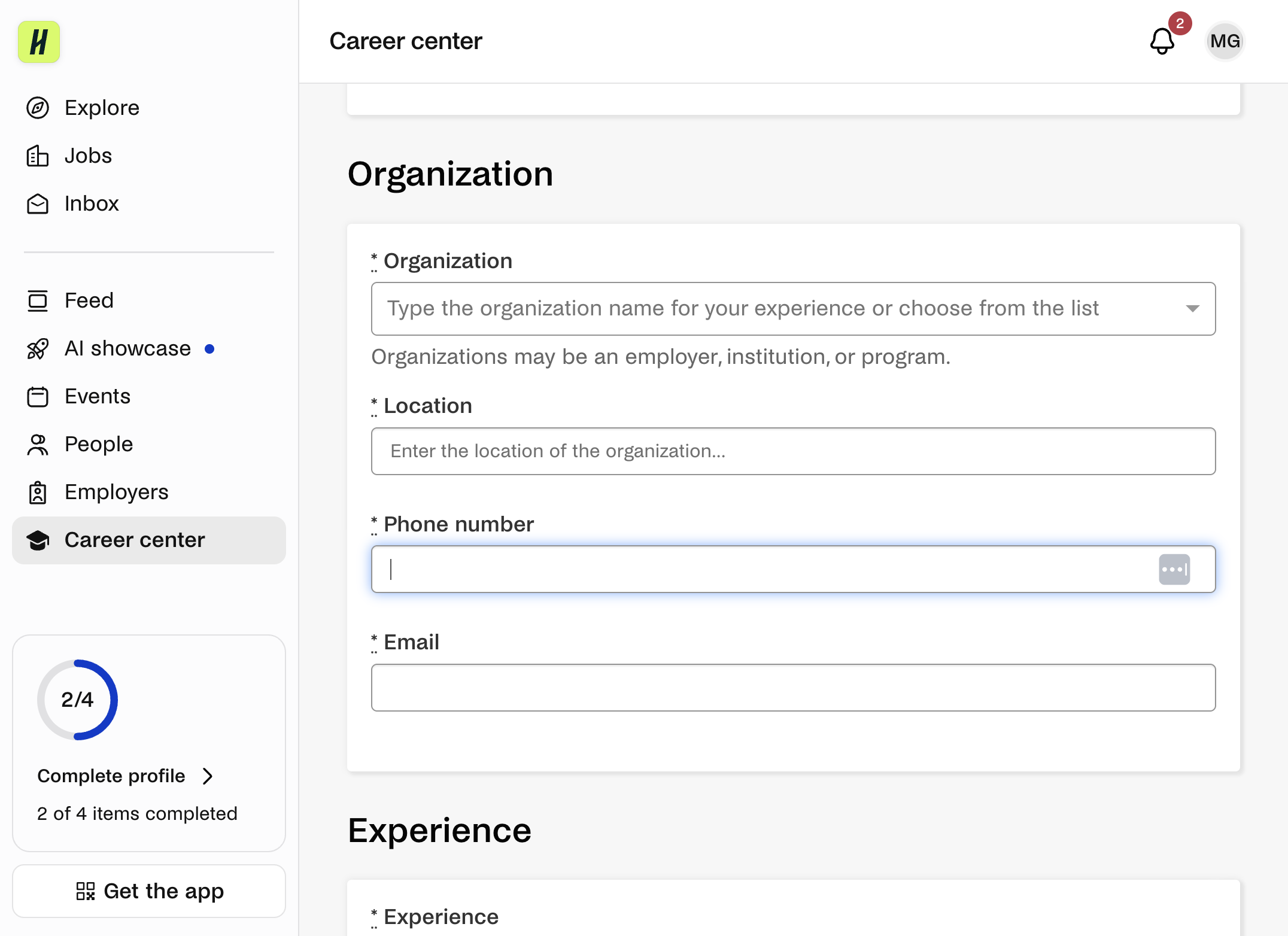The width and height of the screenshot is (1288, 936).
Task: Click the Jobs building icon
Action: [38, 156]
